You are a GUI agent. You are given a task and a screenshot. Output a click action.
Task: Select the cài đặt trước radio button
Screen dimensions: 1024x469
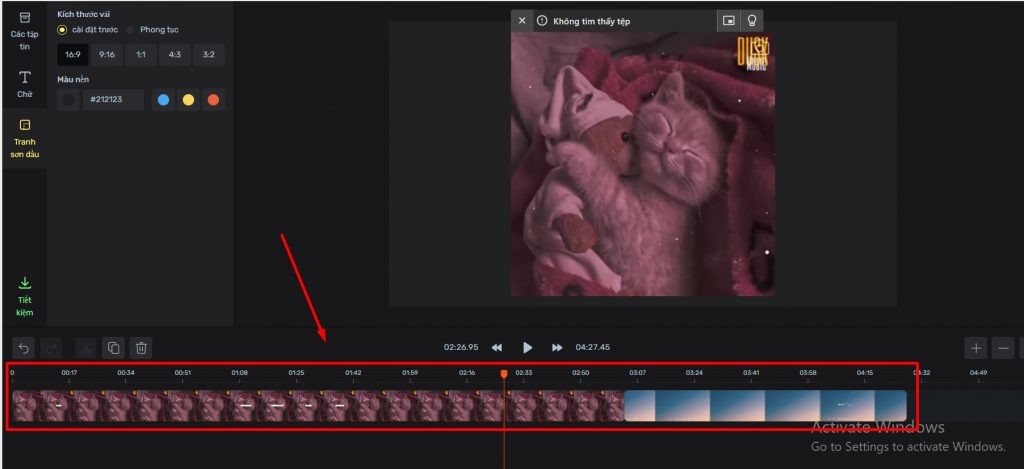(62, 29)
